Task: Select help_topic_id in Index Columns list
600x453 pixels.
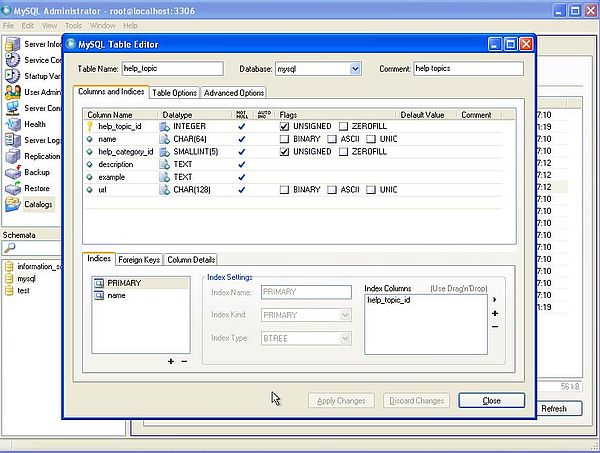Action: point(388,300)
